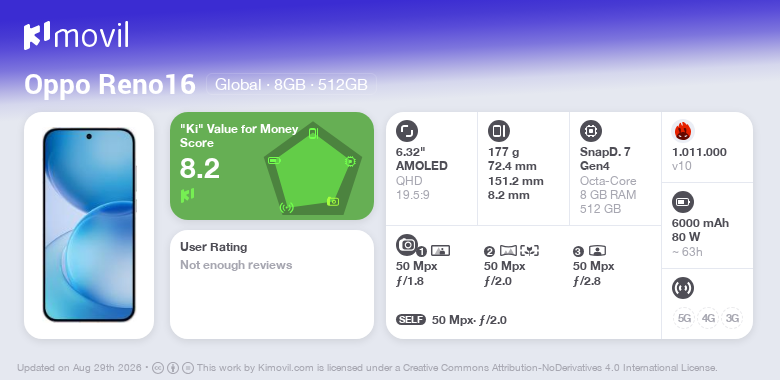Click the connectivity signal icon
The image size is (780, 380).
pyautogui.click(x=682, y=288)
